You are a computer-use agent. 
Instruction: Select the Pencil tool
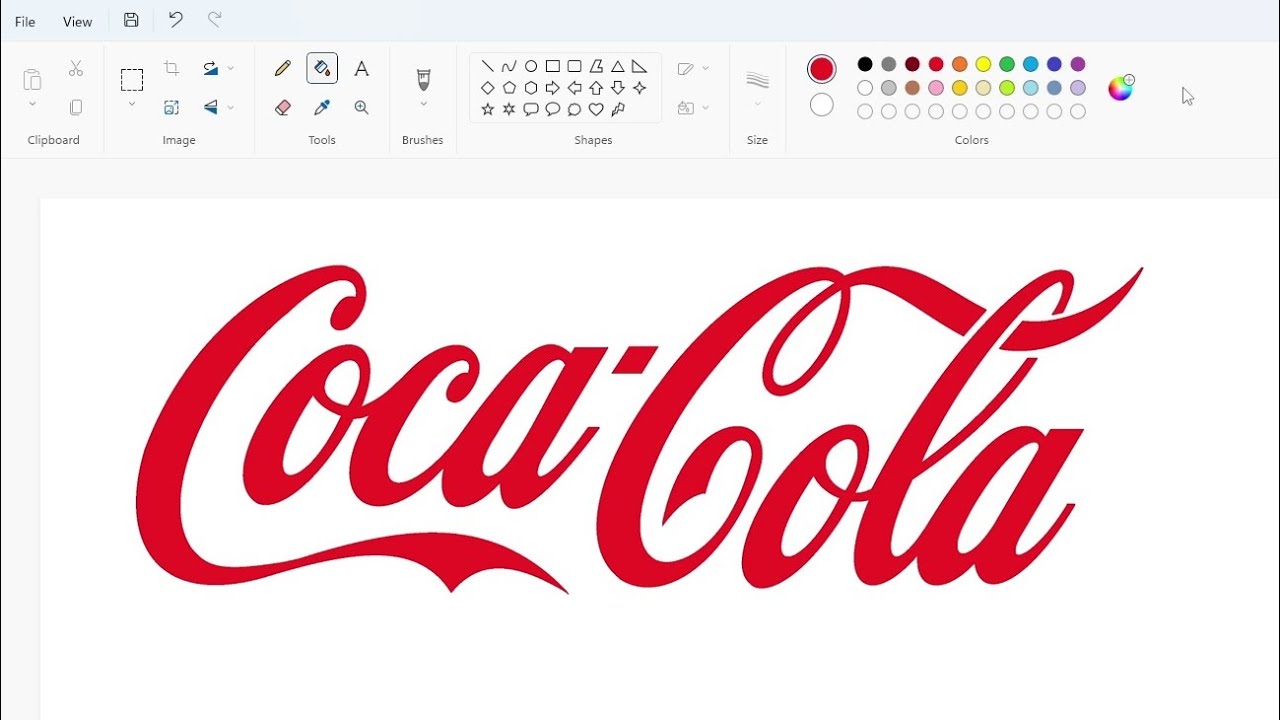(x=283, y=68)
